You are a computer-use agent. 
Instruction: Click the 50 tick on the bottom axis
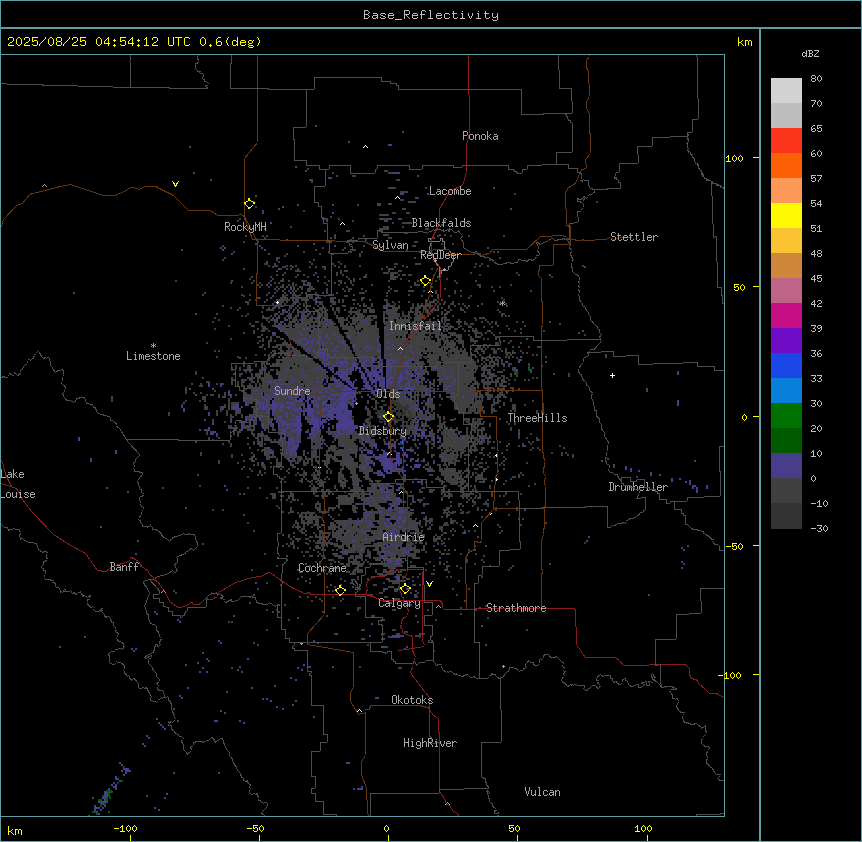pos(514,828)
